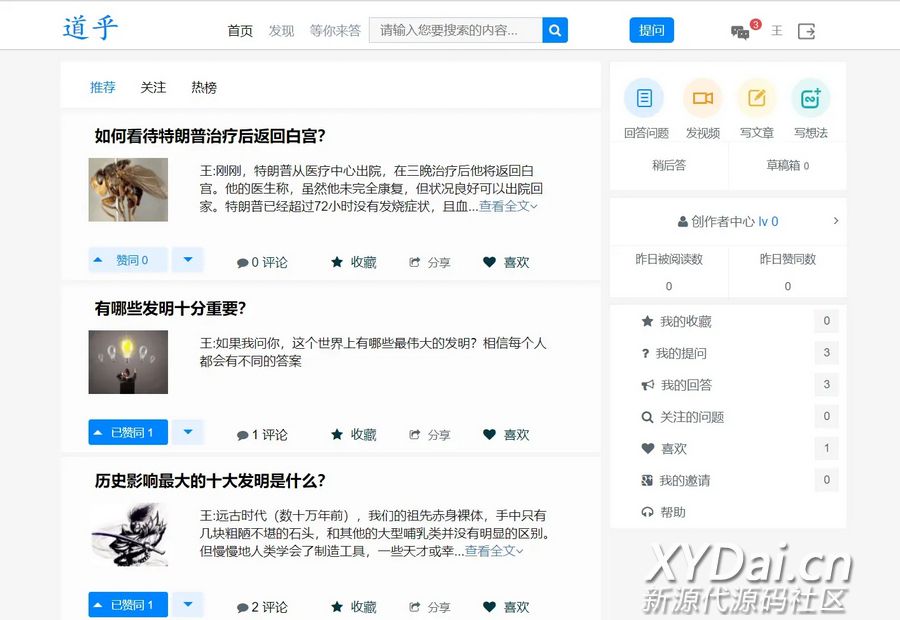Click the 发视频 camera icon
This screenshot has height=620, width=900.
coord(703,98)
